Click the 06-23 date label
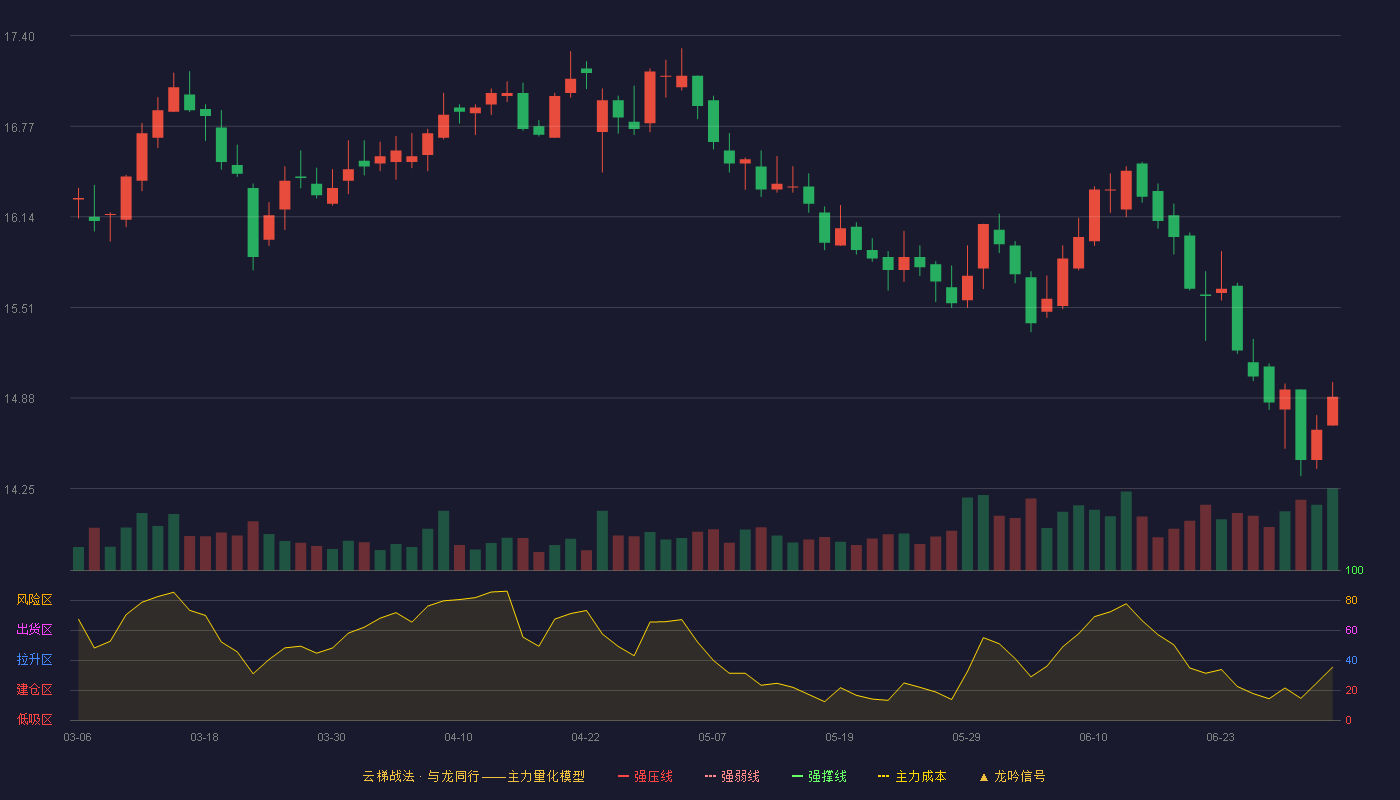 click(x=1220, y=737)
